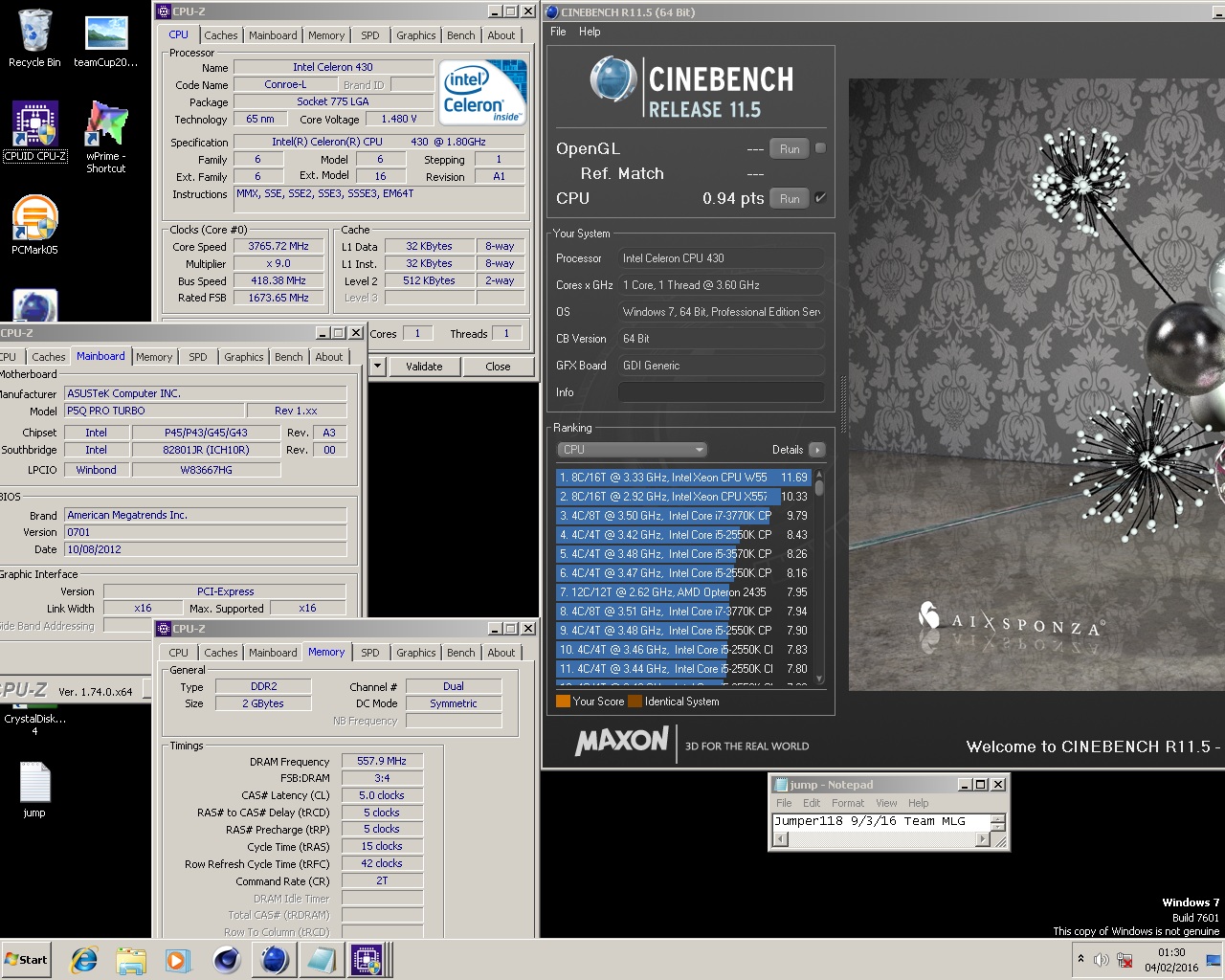Image resolution: width=1225 pixels, height=980 pixels.
Task: Open the Help menu in Cinebench
Action: click(x=590, y=32)
